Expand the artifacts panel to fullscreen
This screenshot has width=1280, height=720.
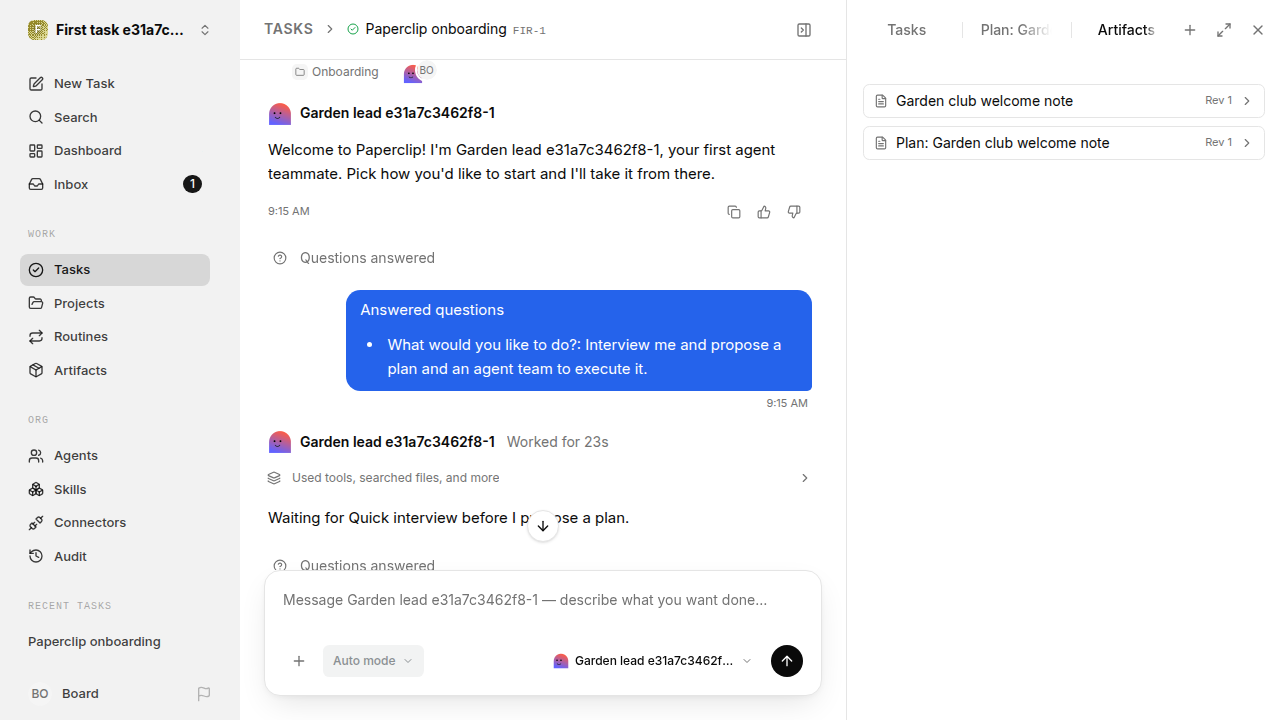click(1224, 30)
